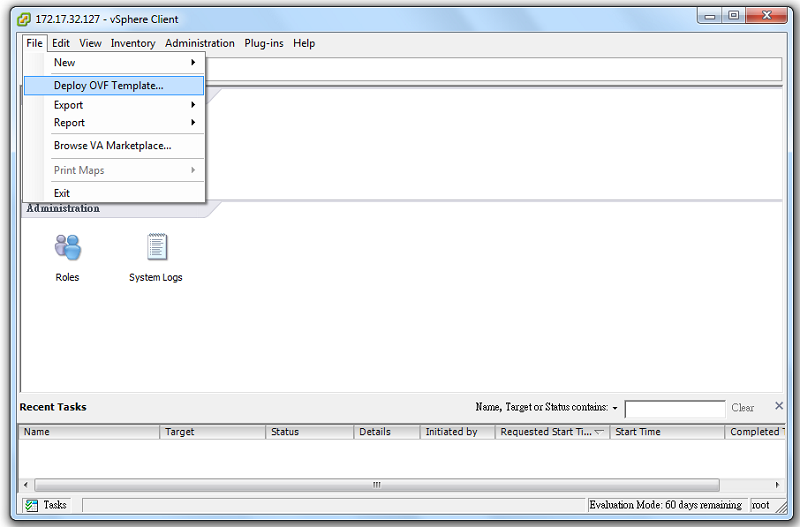
Task: Sort by the Details column header
Action: click(387, 432)
